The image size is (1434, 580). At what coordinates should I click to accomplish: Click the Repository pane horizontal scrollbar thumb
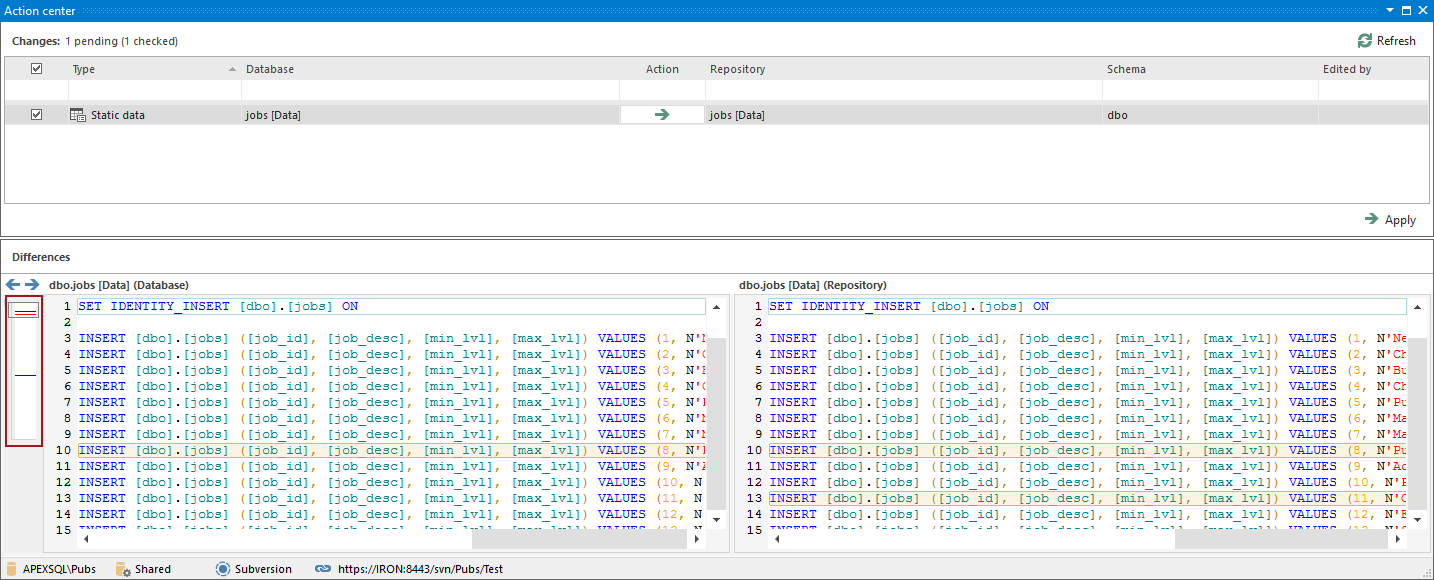pyautogui.click(x=1281, y=539)
